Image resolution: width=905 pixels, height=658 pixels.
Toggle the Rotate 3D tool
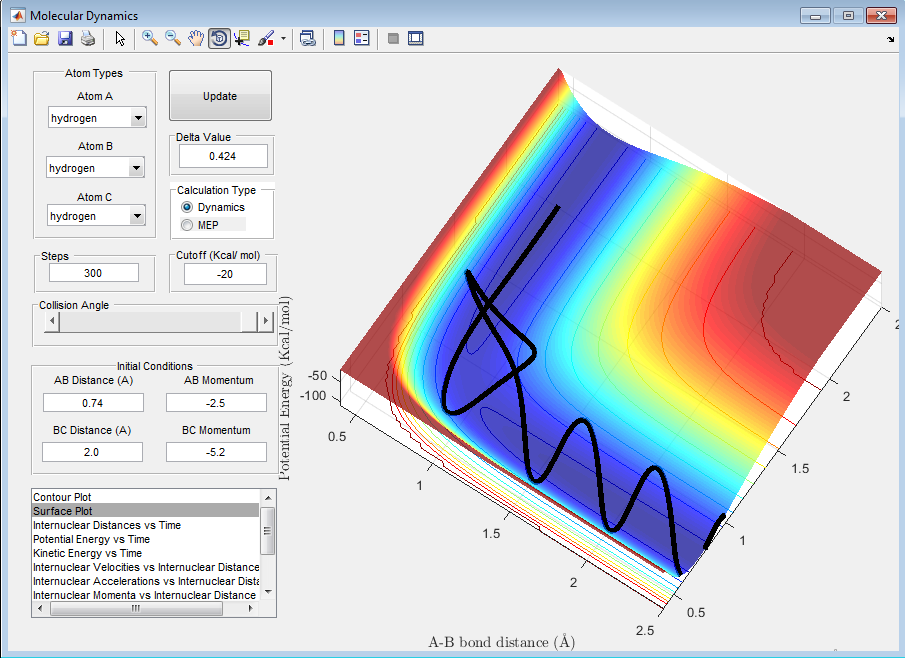(219, 38)
